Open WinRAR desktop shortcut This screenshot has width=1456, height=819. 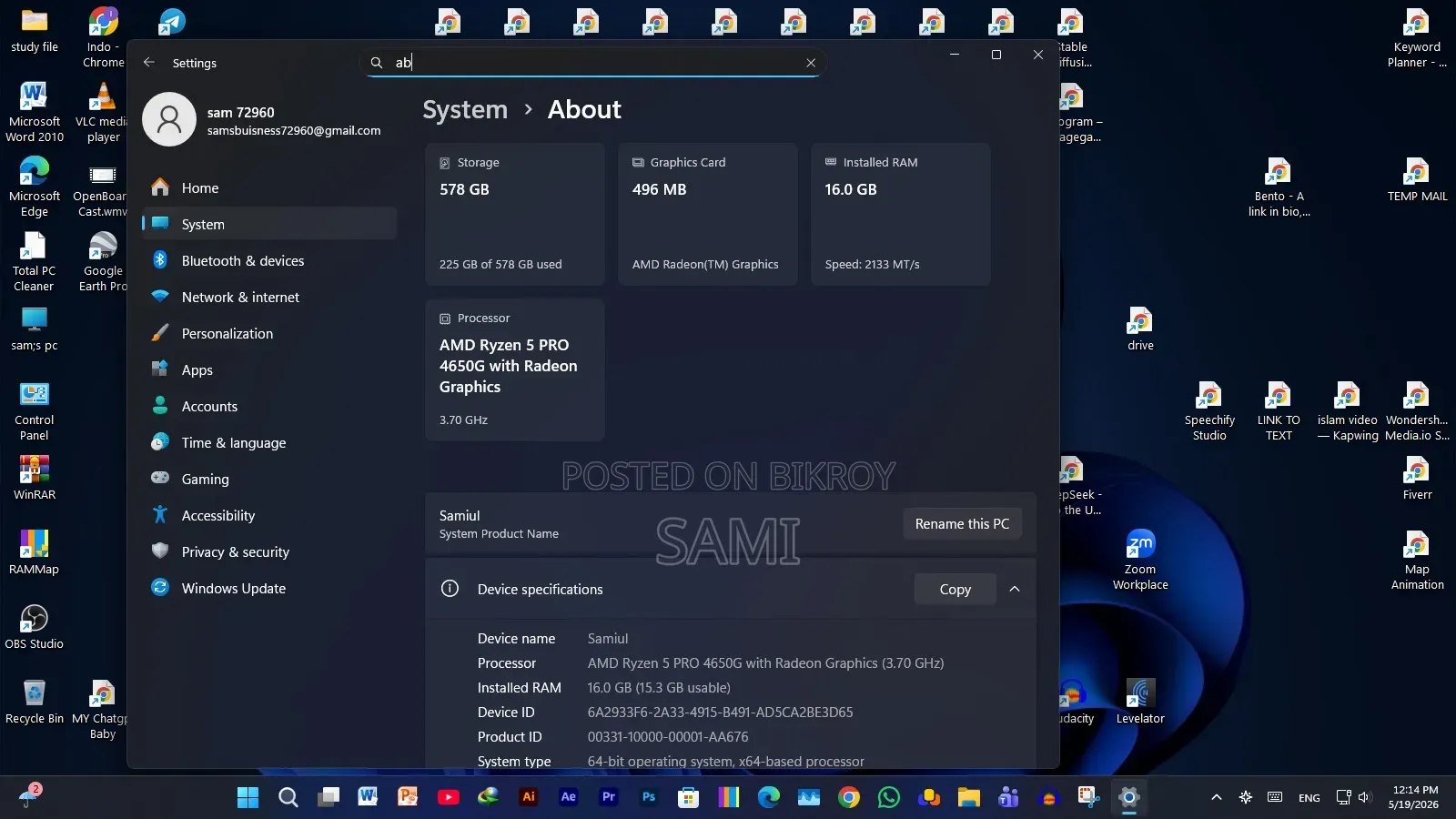(x=35, y=478)
